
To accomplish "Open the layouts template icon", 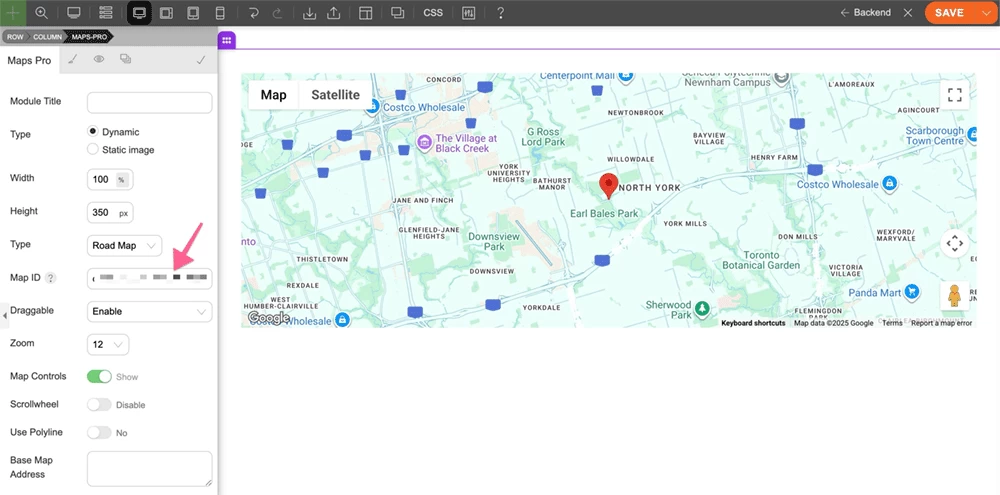I will (x=365, y=13).
